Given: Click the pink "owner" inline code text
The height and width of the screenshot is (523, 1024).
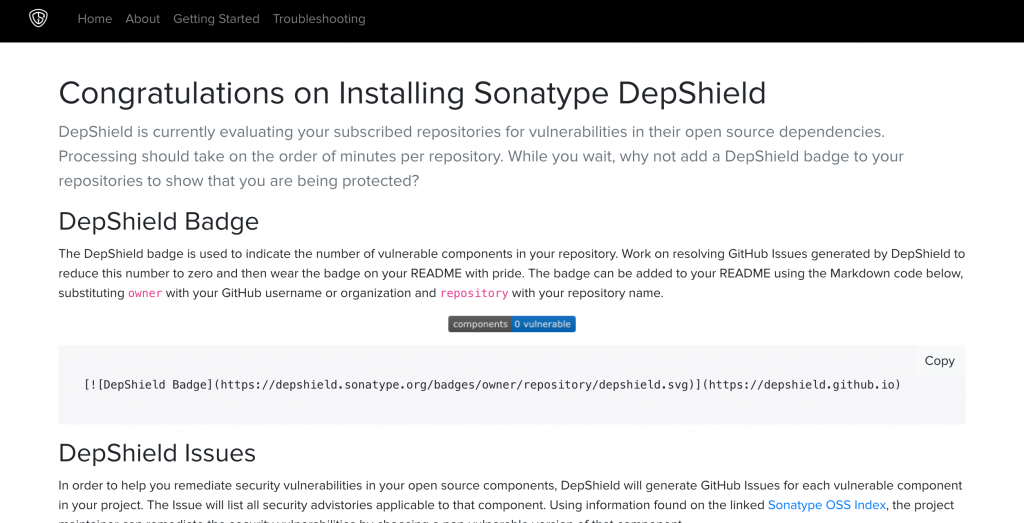Looking at the screenshot, I should click(x=145, y=294).
